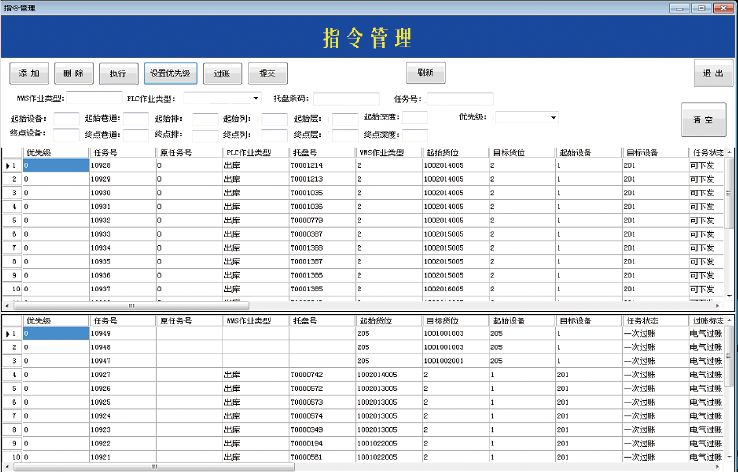The image size is (738, 473).
Task: Focus the 托盘条码 input field
Action: click(346, 99)
